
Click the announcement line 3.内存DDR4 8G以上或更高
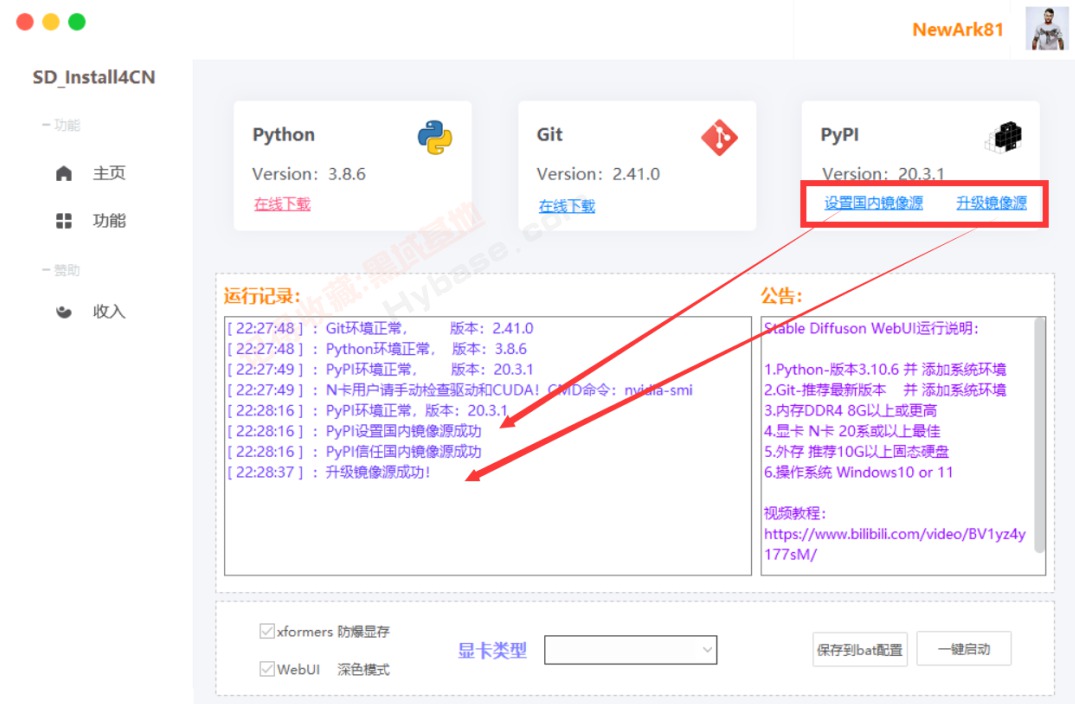pyautogui.click(x=850, y=411)
